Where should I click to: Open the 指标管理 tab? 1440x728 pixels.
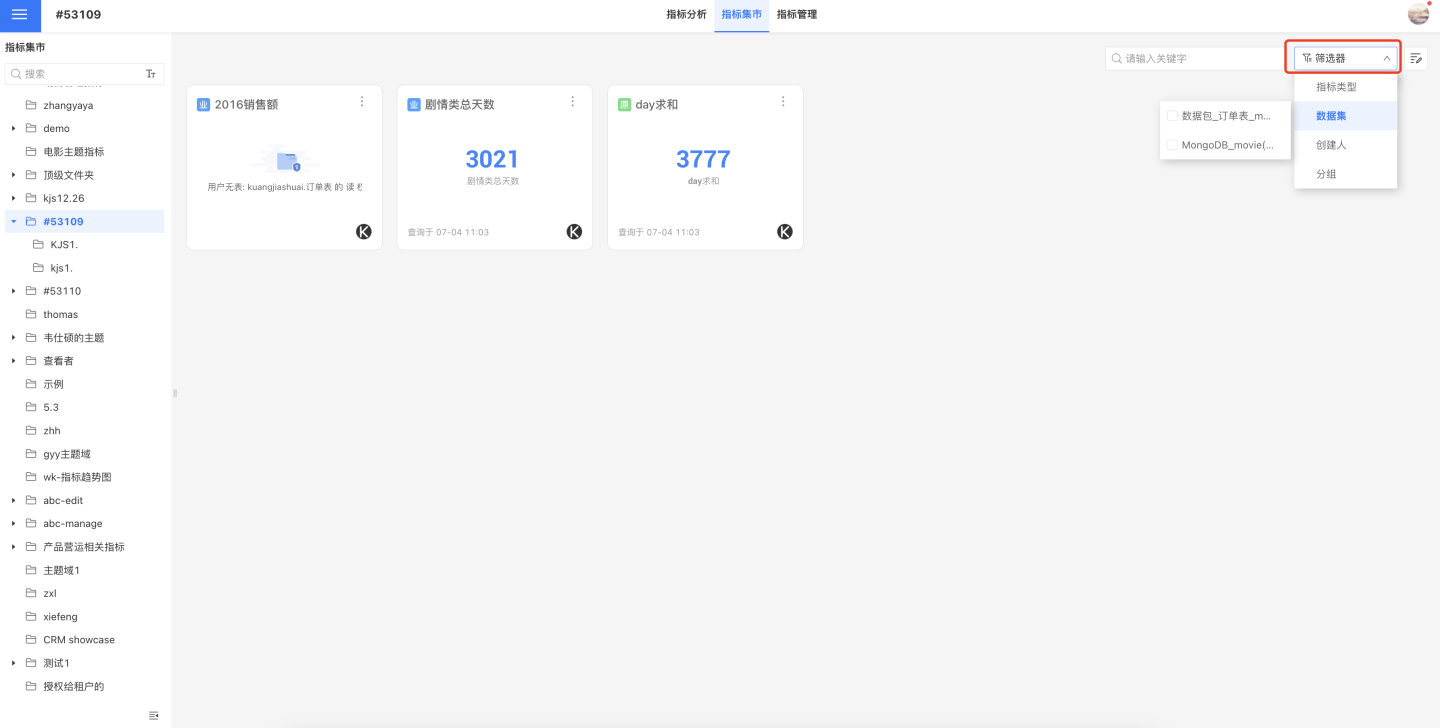click(797, 15)
